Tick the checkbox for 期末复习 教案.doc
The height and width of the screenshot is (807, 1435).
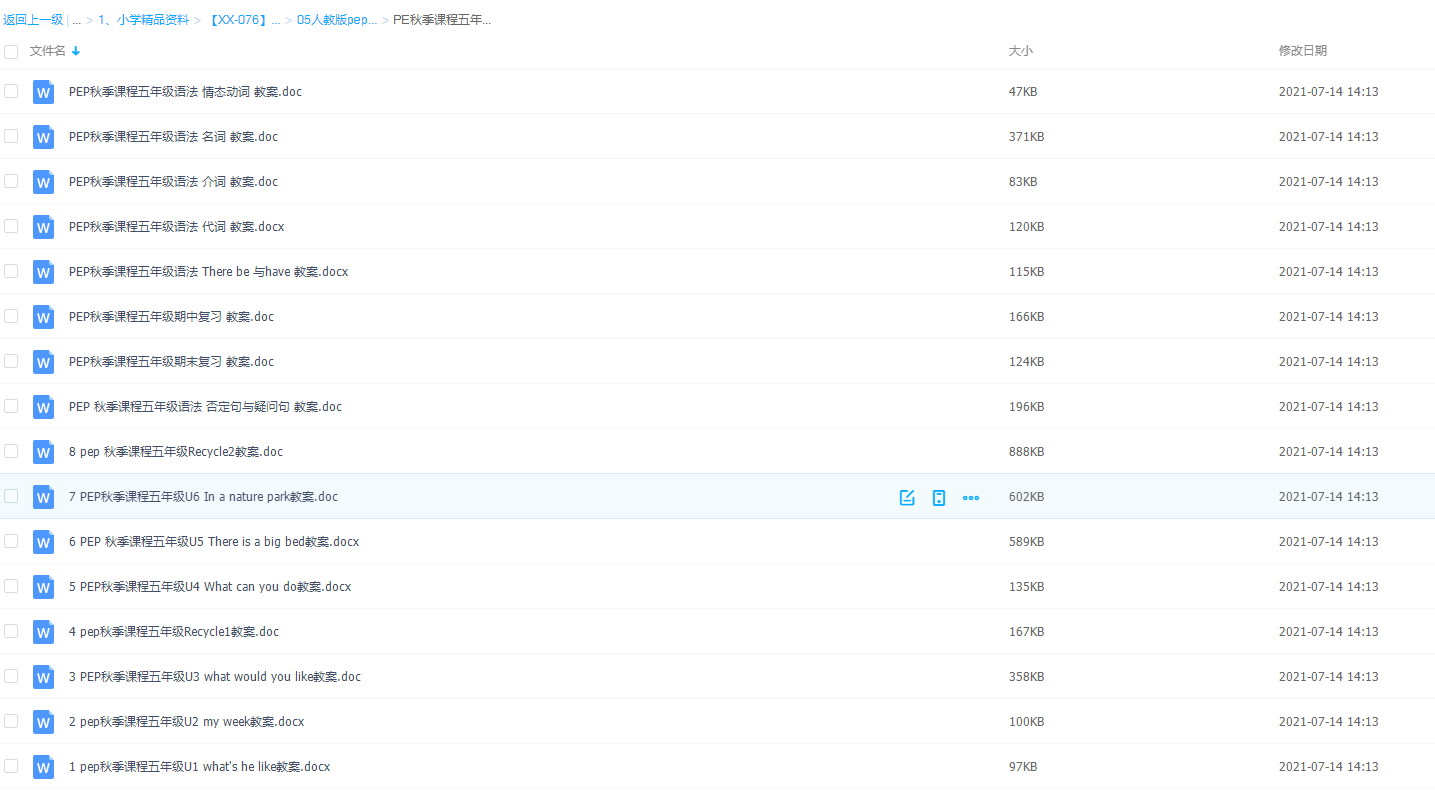[x=11, y=361]
